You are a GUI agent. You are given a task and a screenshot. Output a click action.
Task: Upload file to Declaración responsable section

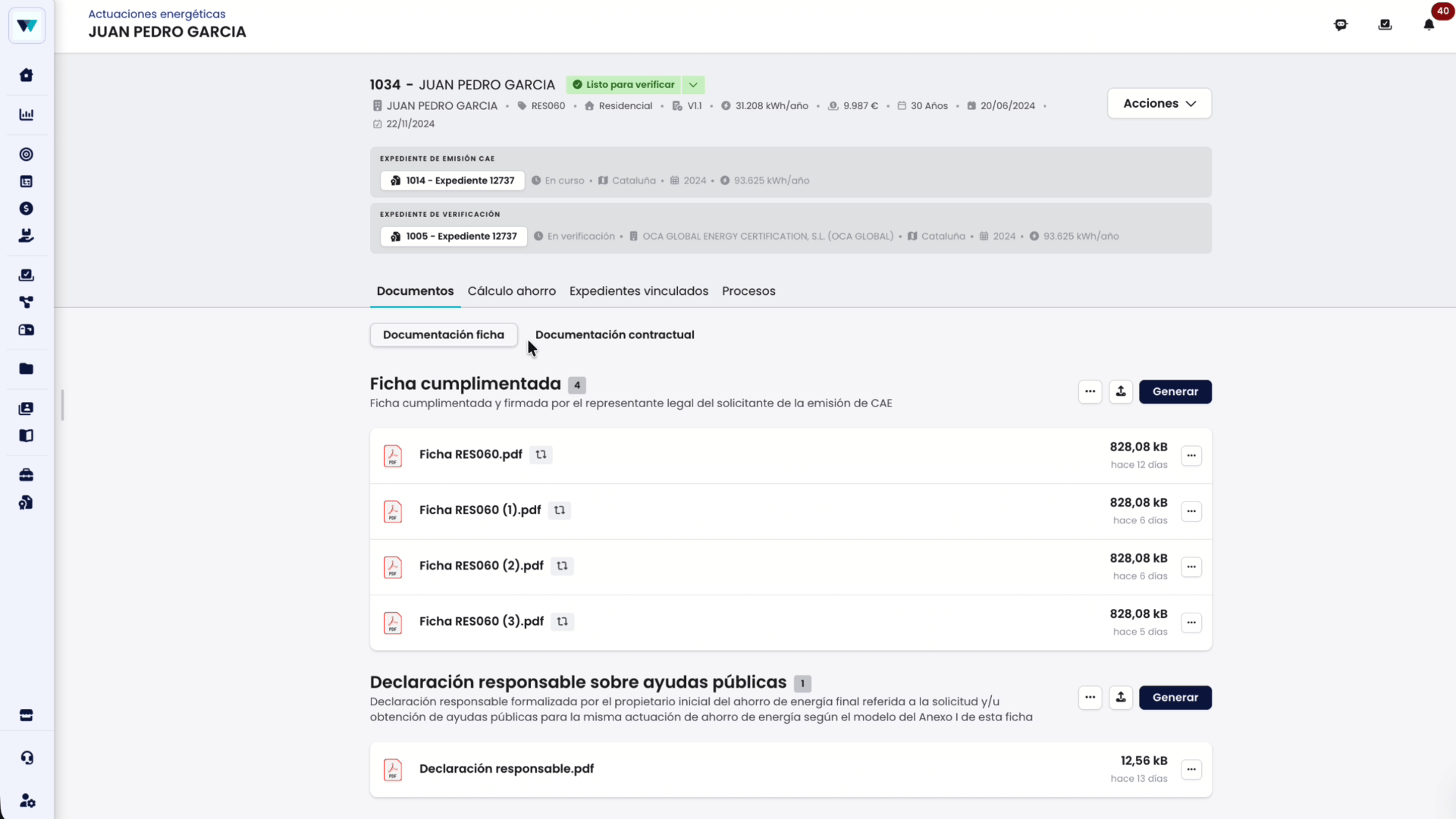point(1121,697)
